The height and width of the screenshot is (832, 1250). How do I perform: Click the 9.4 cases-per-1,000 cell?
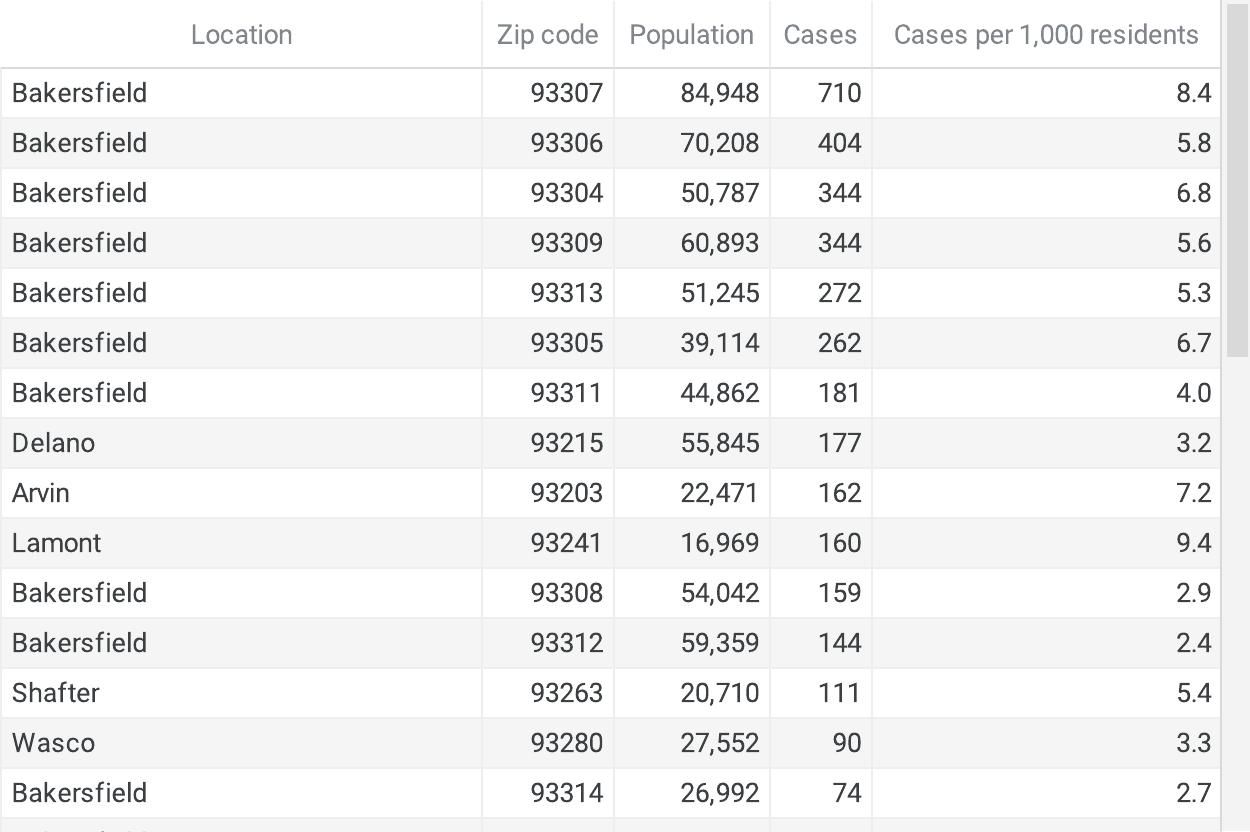pos(1046,543)
